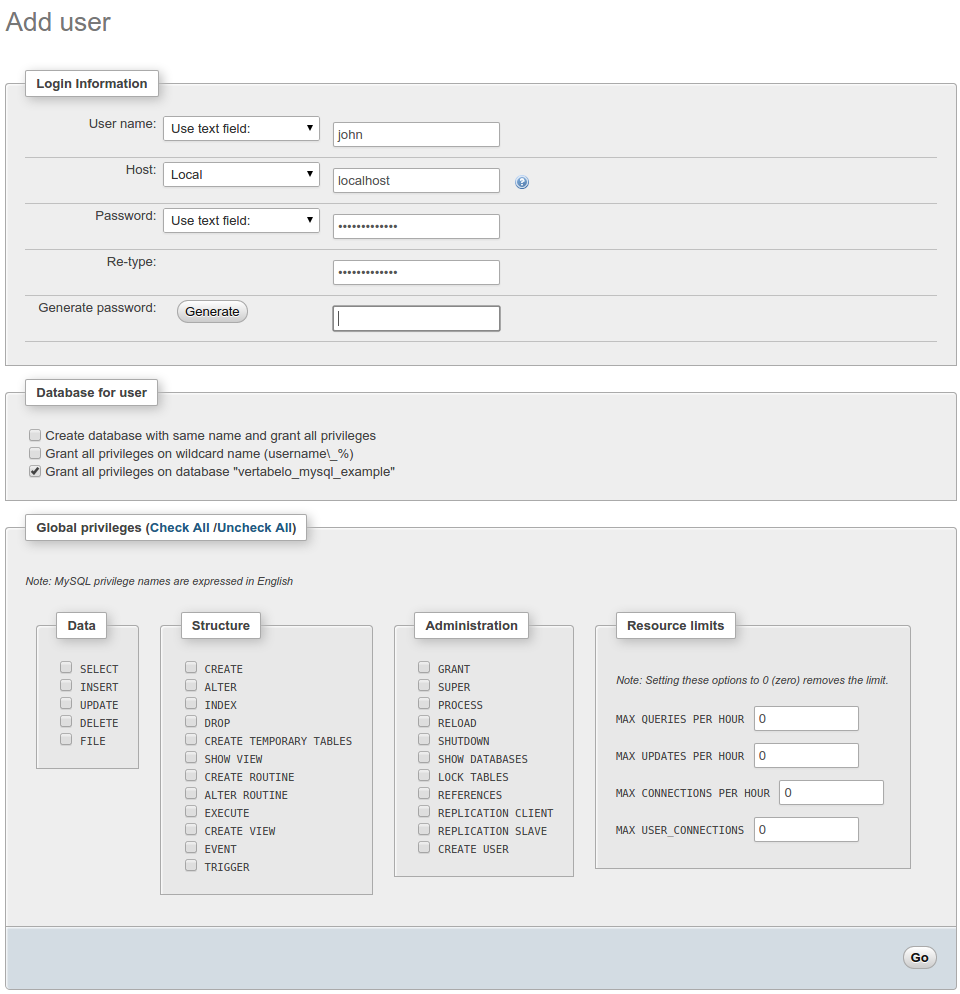
Task: Check the SHUTDOWN privilege box
Action: pyautogui.click(x=424, y=740)
